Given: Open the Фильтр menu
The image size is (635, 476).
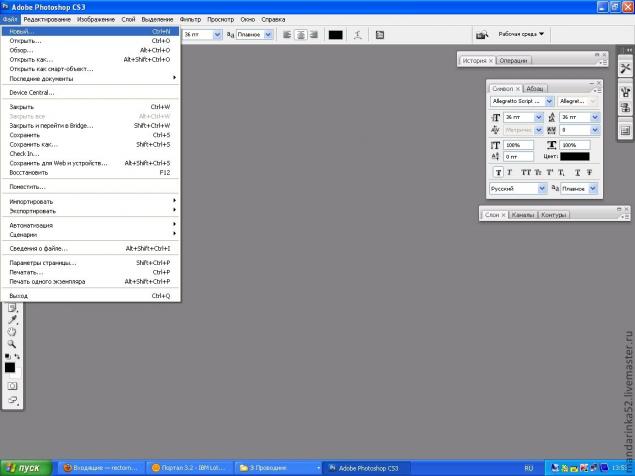Looking at the screenshot, I should (x=190, y=19).
